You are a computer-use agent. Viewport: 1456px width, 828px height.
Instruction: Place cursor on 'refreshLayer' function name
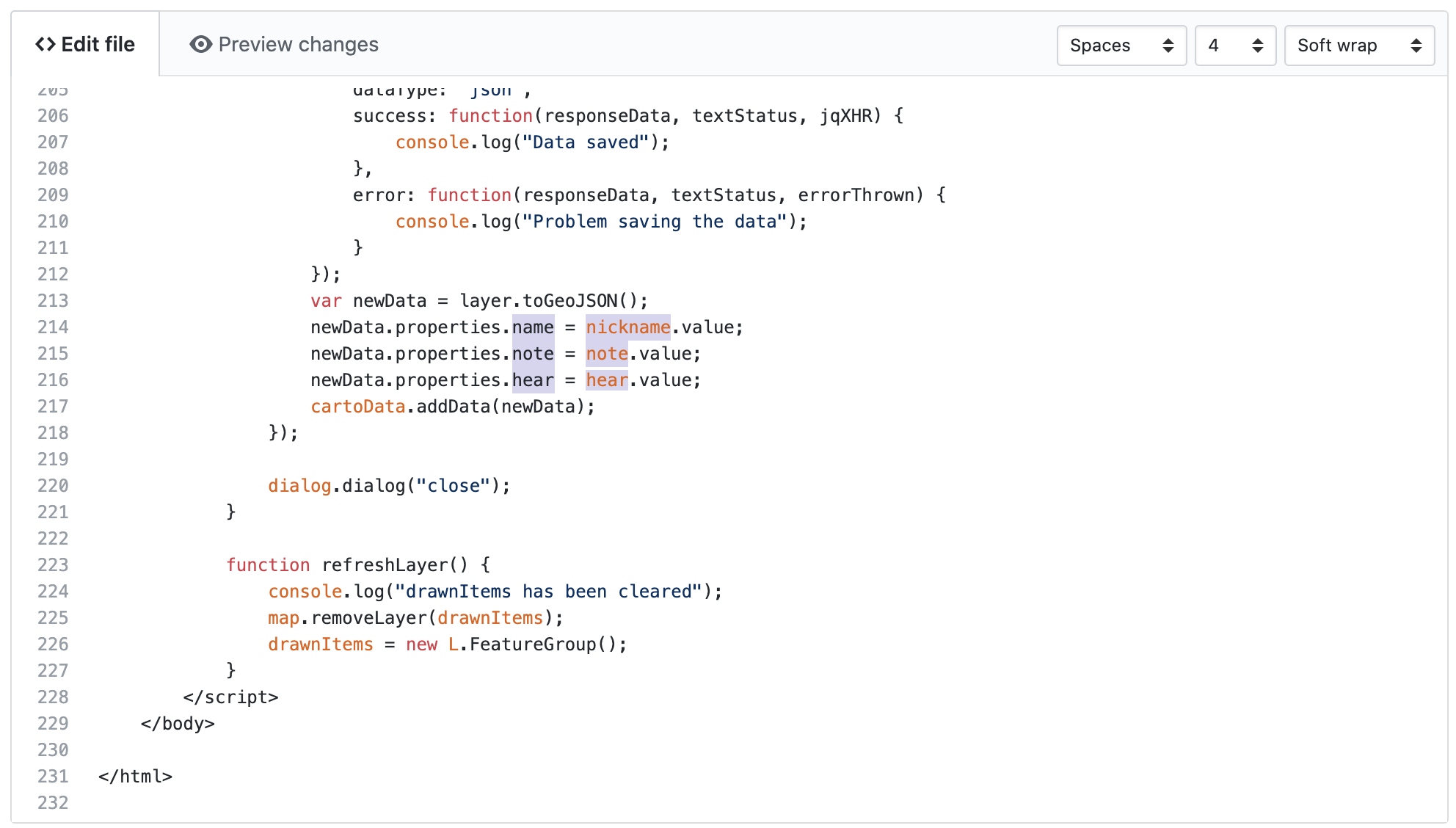click(x=385, y=565)
